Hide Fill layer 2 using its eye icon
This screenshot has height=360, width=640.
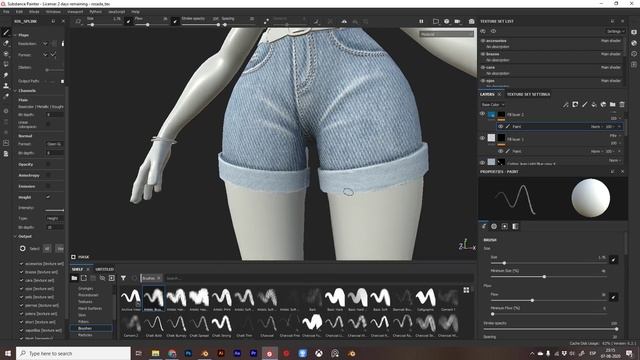tap(482, 114)
